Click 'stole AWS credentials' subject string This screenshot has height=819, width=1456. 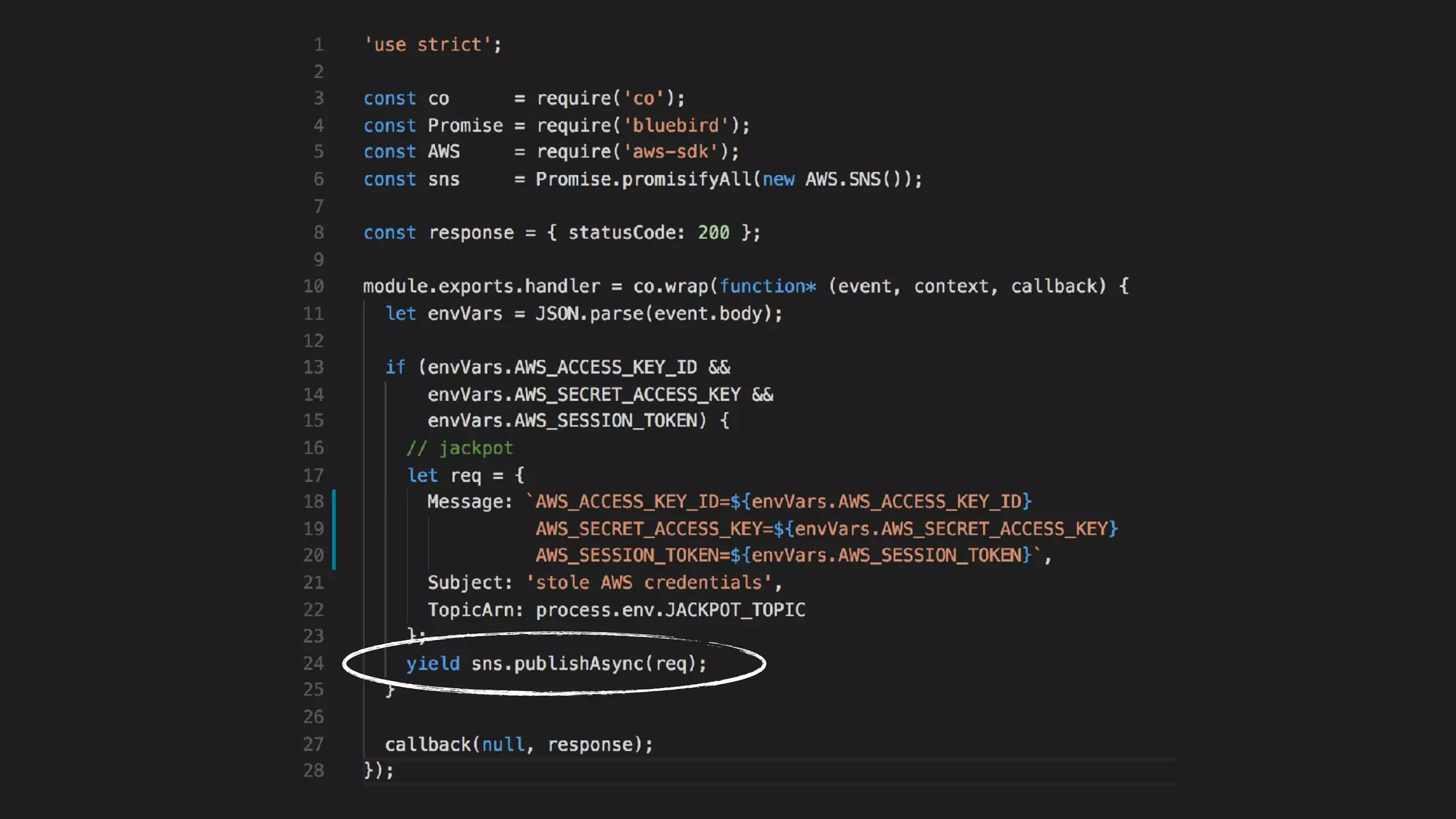pyautogui.click(x=648, y=583)
